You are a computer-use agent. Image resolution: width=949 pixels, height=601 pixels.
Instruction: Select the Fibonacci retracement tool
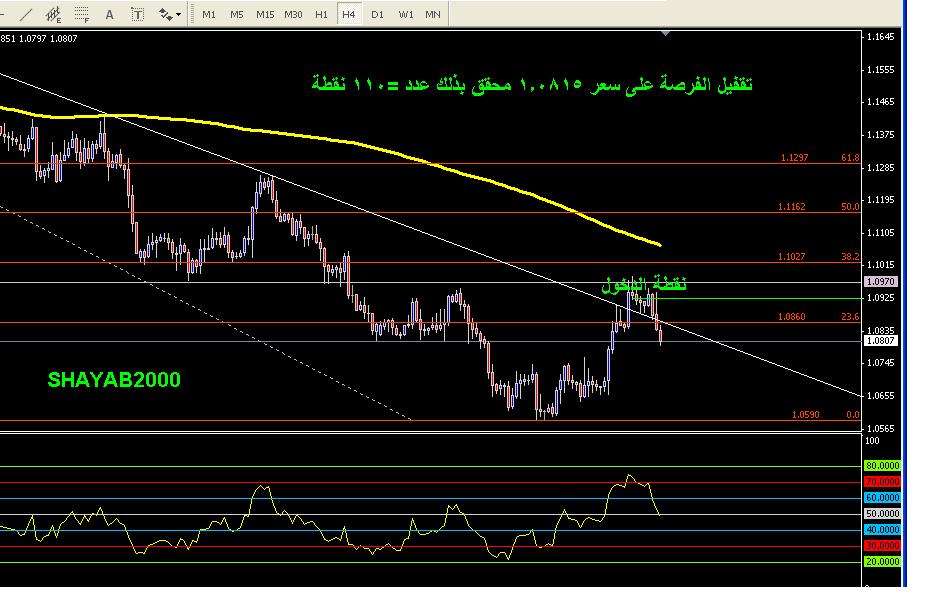pyautogui.click(x=81, y=14)
